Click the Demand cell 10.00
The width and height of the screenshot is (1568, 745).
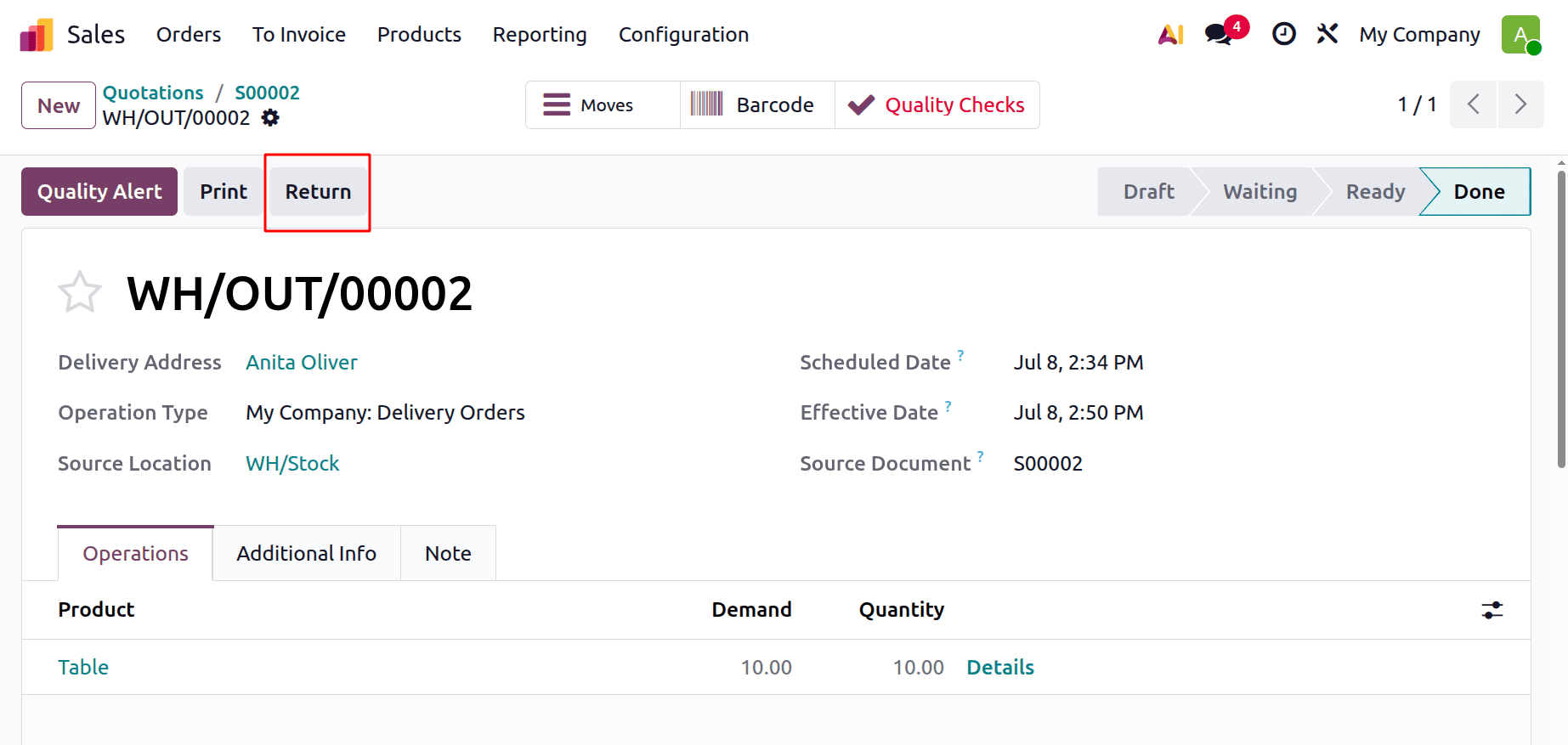point(766,668)
